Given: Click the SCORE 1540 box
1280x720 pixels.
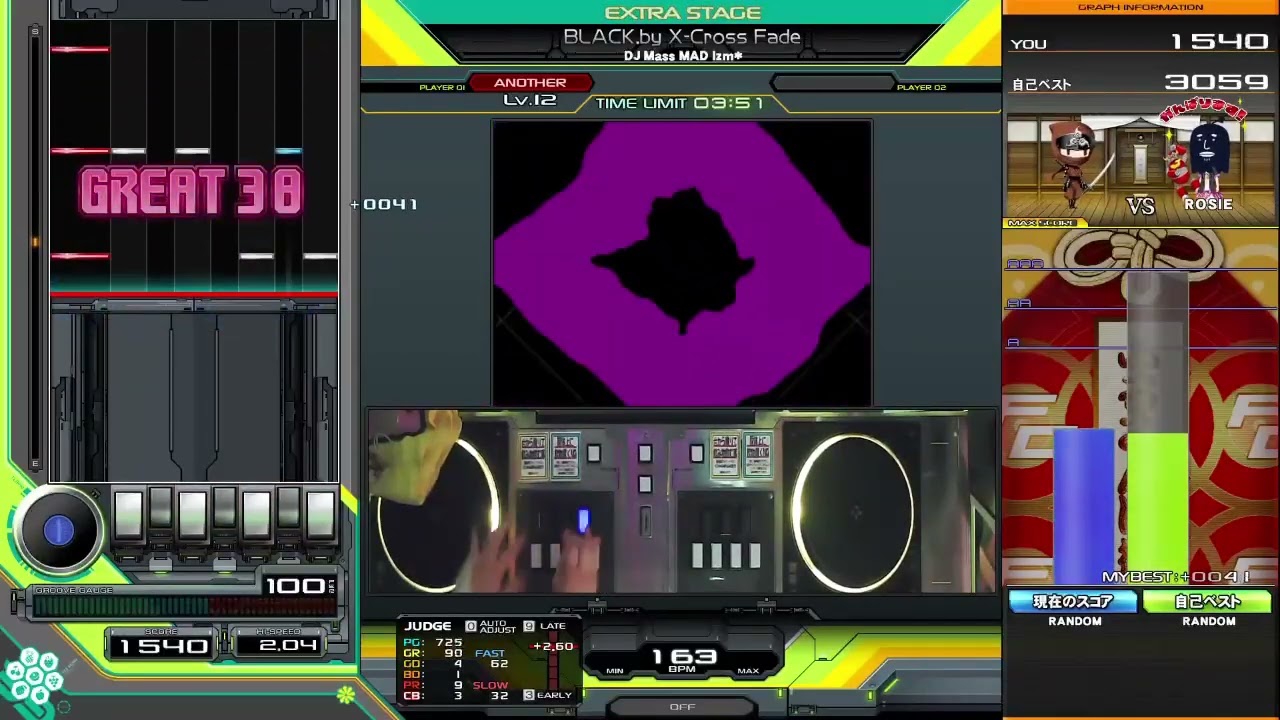Looking at the screenshot, I should click(x=163, y=642).
